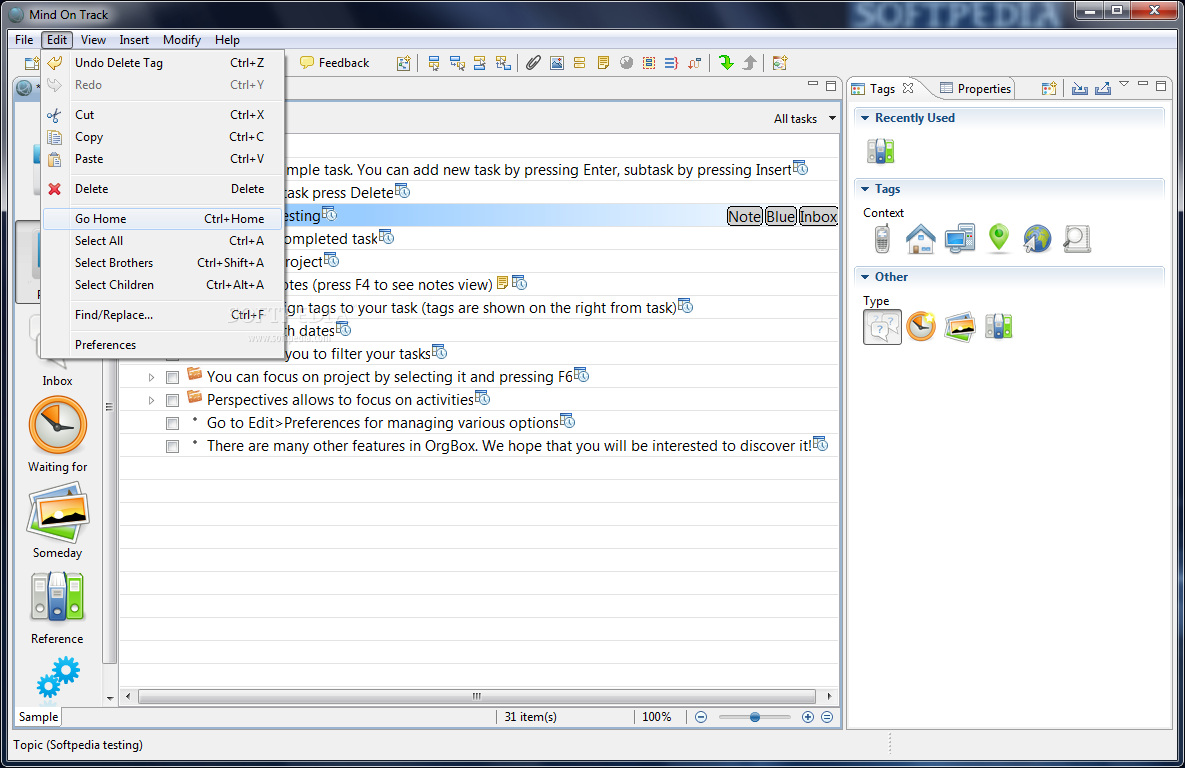Choose Find/Replace from the Edit menu
Viewport: 1185px width, 768px height.
tap(162, 314)
